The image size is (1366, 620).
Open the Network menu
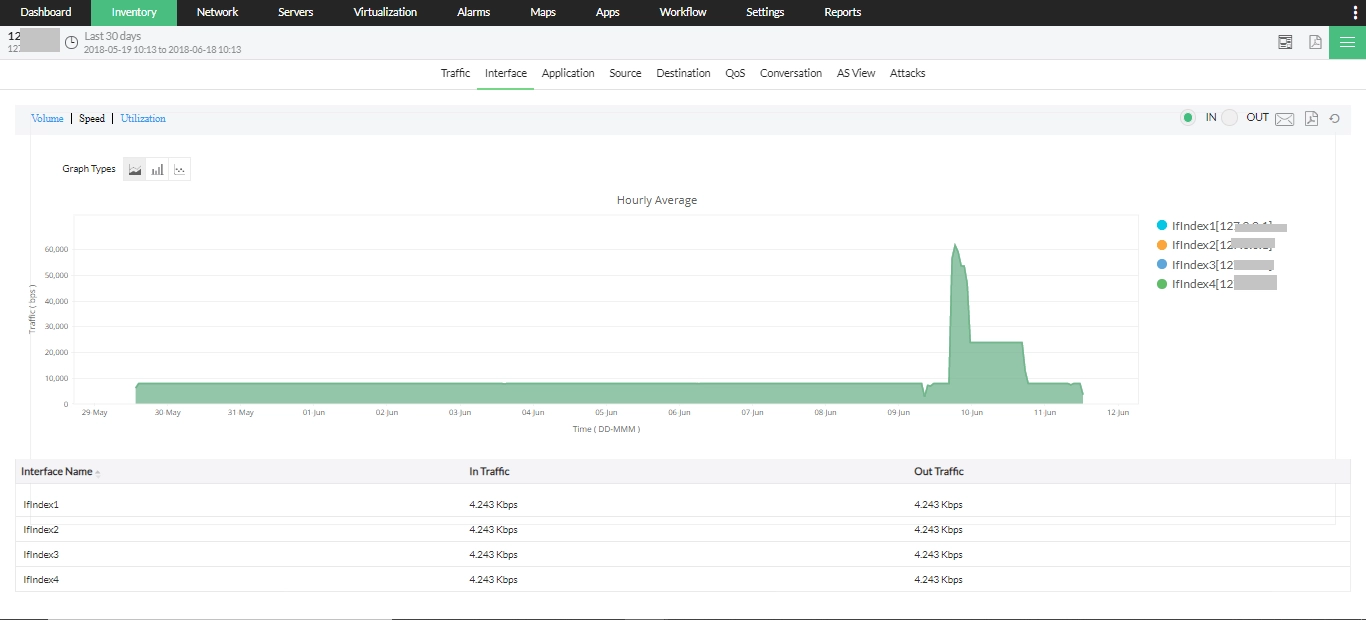(x=217, y=12)
